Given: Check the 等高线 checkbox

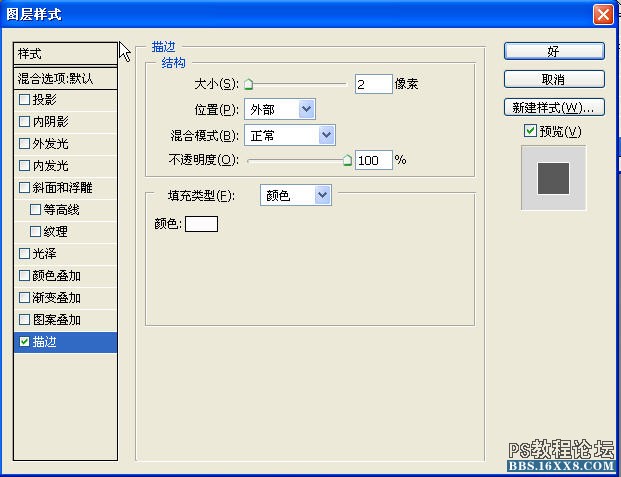Looking at the screenshot, I should [x=36, y=210].
